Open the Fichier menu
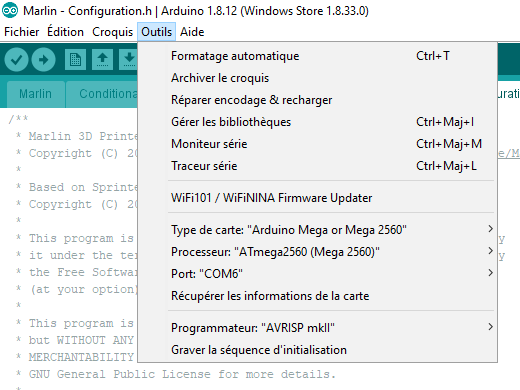This screenshot has height=390, width=520. pos(22,32)
